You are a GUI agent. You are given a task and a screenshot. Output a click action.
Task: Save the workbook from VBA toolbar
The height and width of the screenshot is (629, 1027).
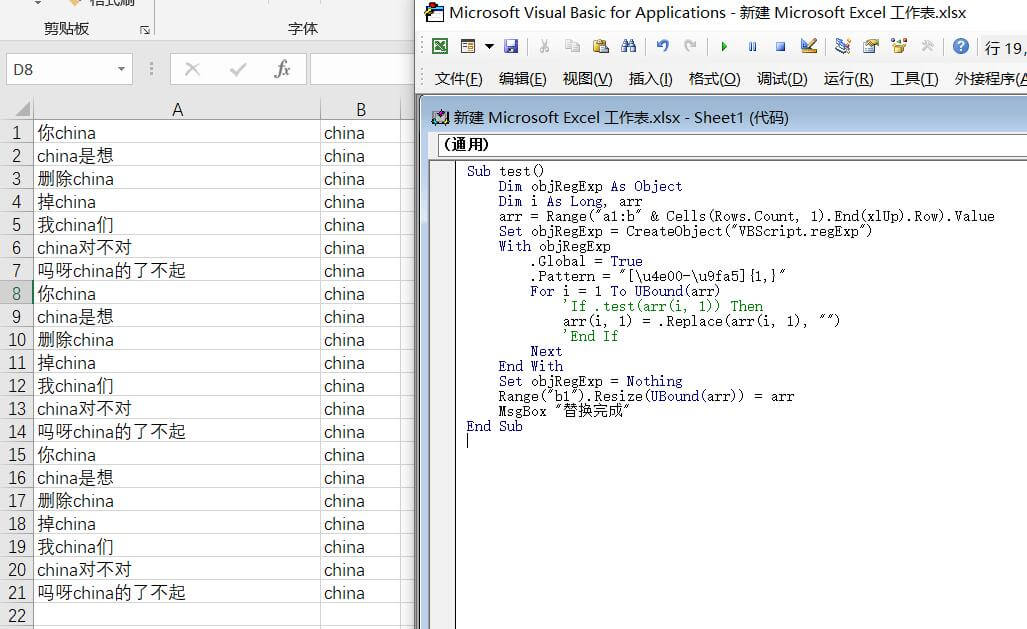(511, 46)
